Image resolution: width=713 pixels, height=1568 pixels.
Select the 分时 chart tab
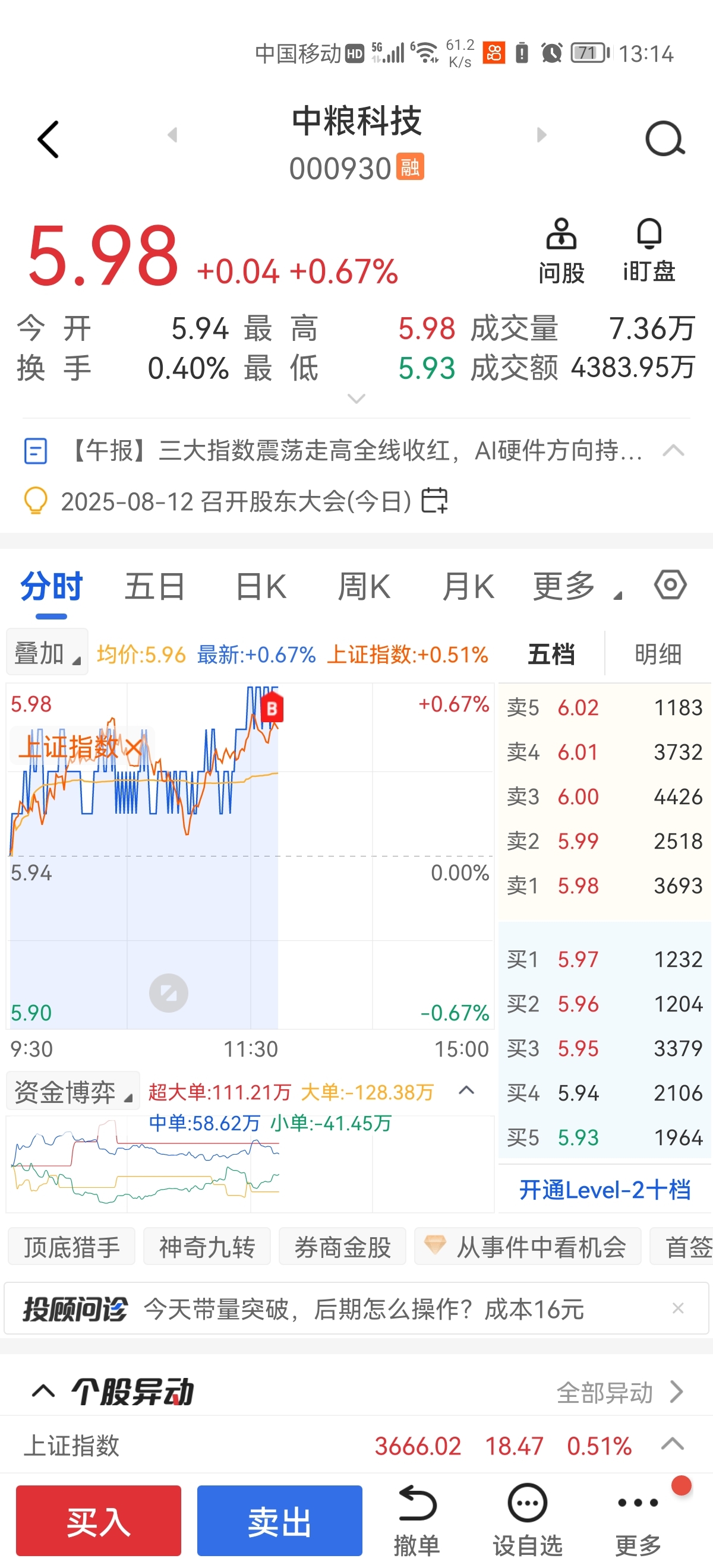point(51,587)
